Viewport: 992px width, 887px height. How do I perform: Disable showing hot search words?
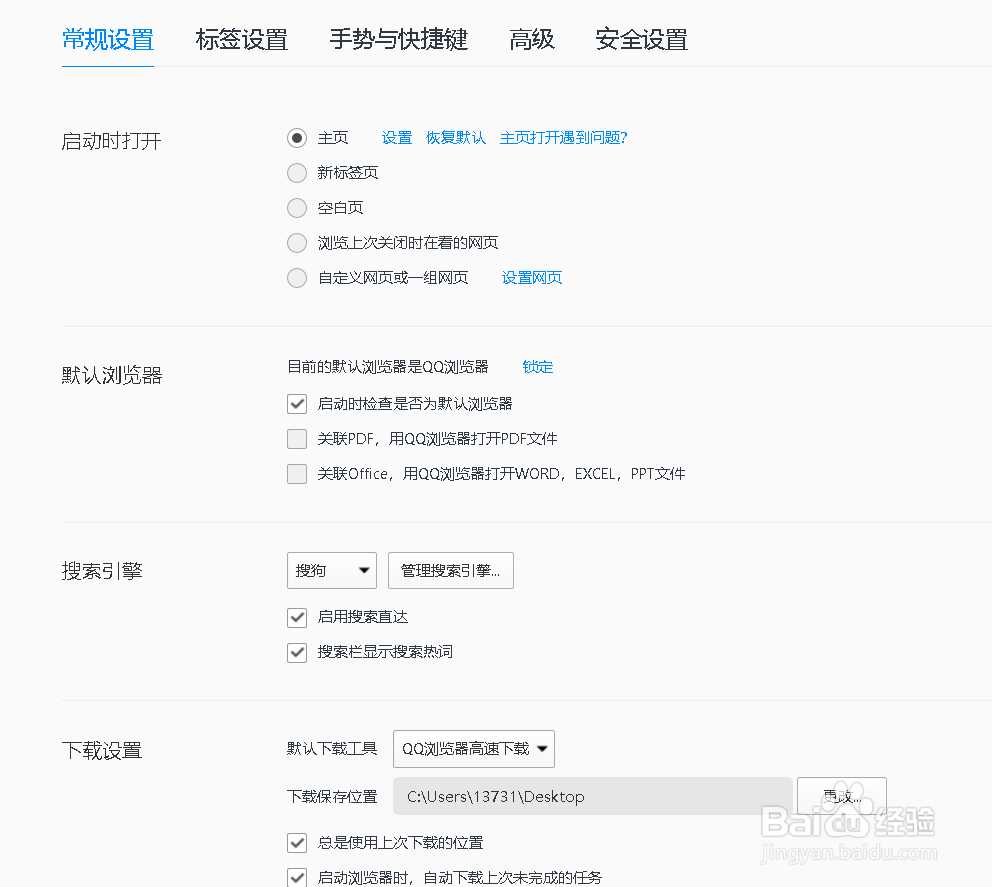(297, 652)
